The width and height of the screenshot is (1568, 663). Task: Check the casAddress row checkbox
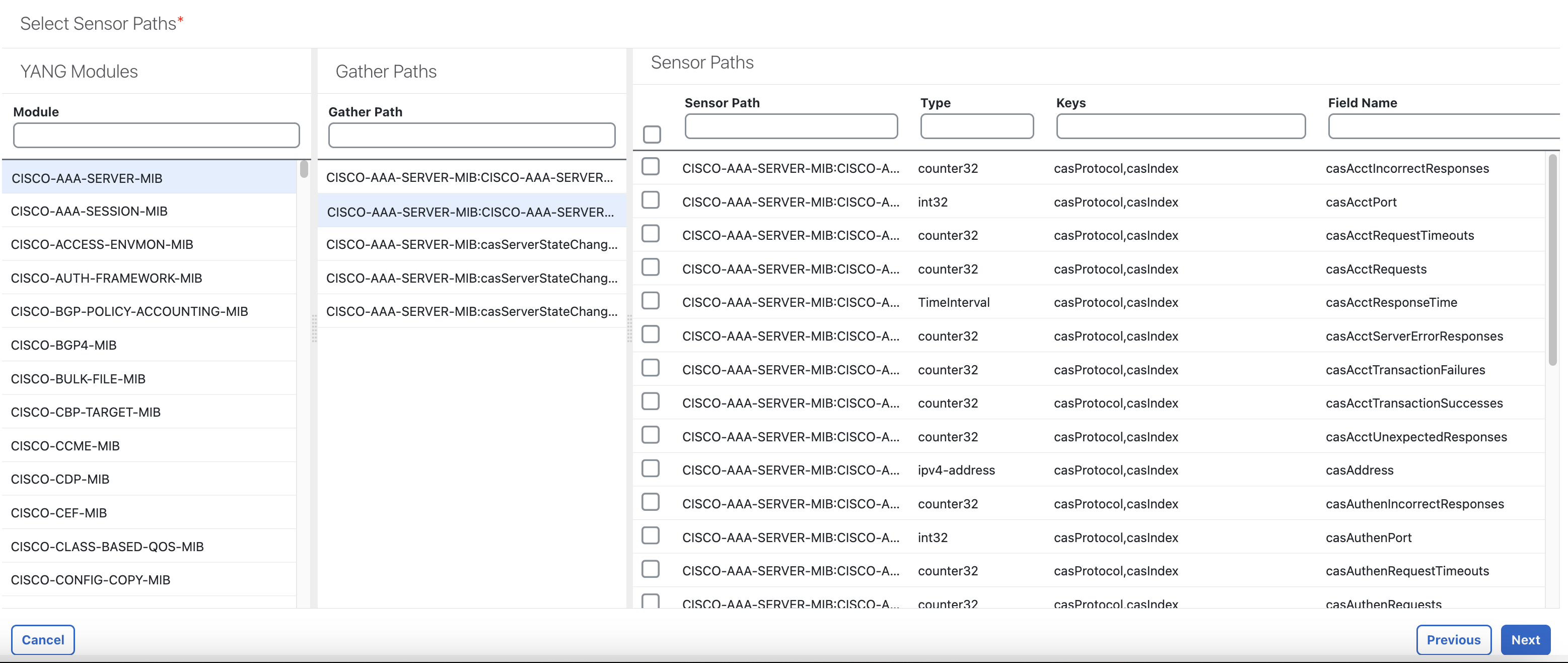[651, 469]
